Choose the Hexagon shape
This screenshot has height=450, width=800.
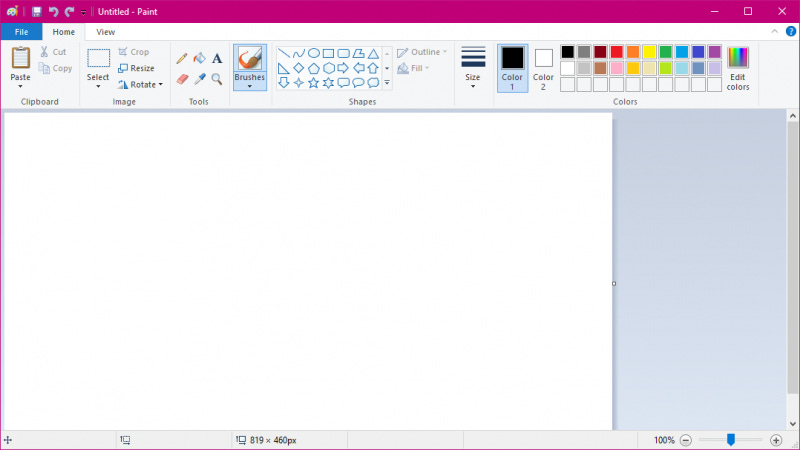point(328,68)
